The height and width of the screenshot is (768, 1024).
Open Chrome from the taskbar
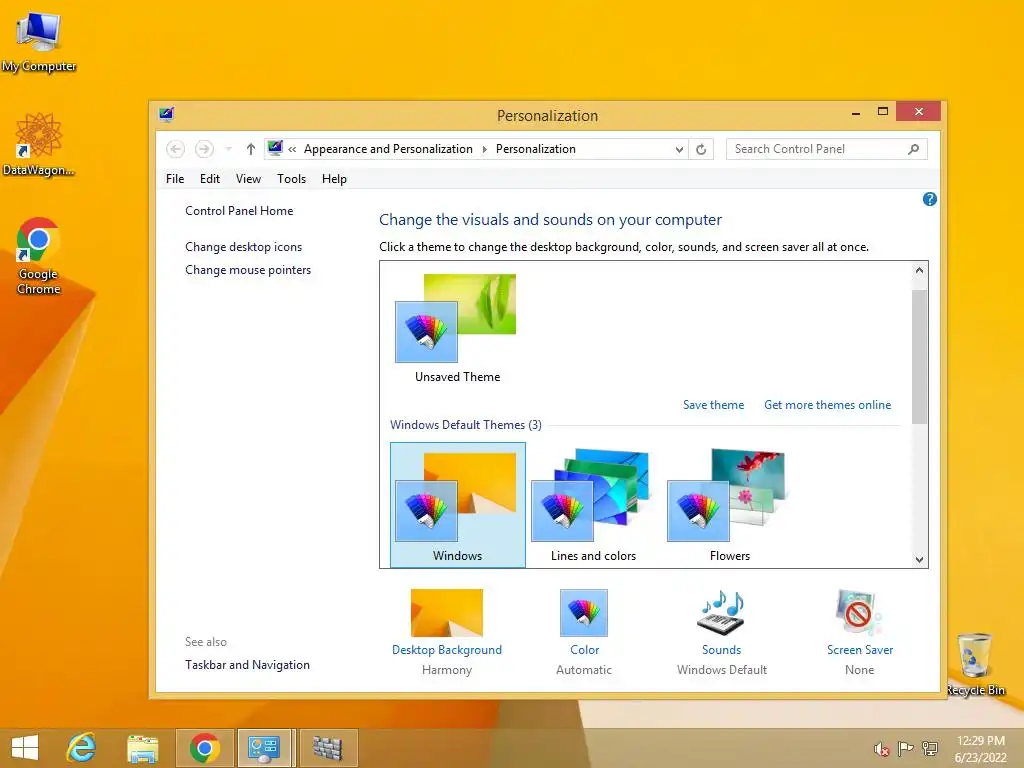(204, 748)
